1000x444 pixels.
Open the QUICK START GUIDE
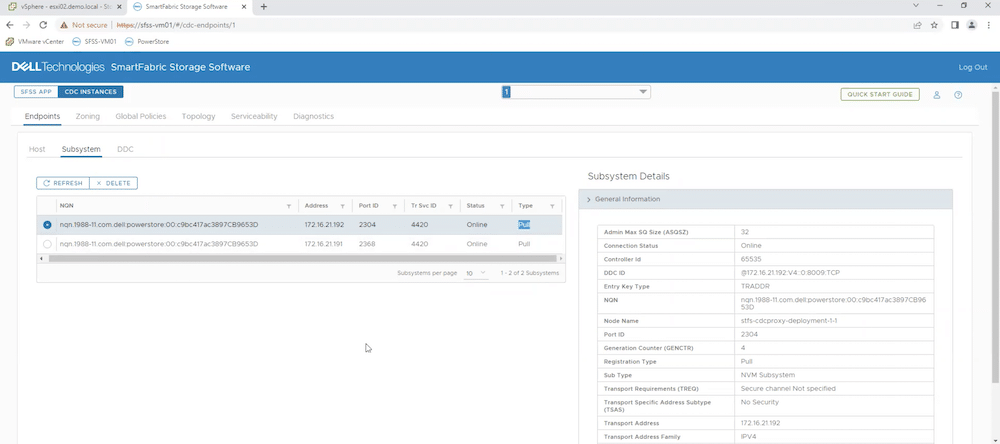[880, 94]
